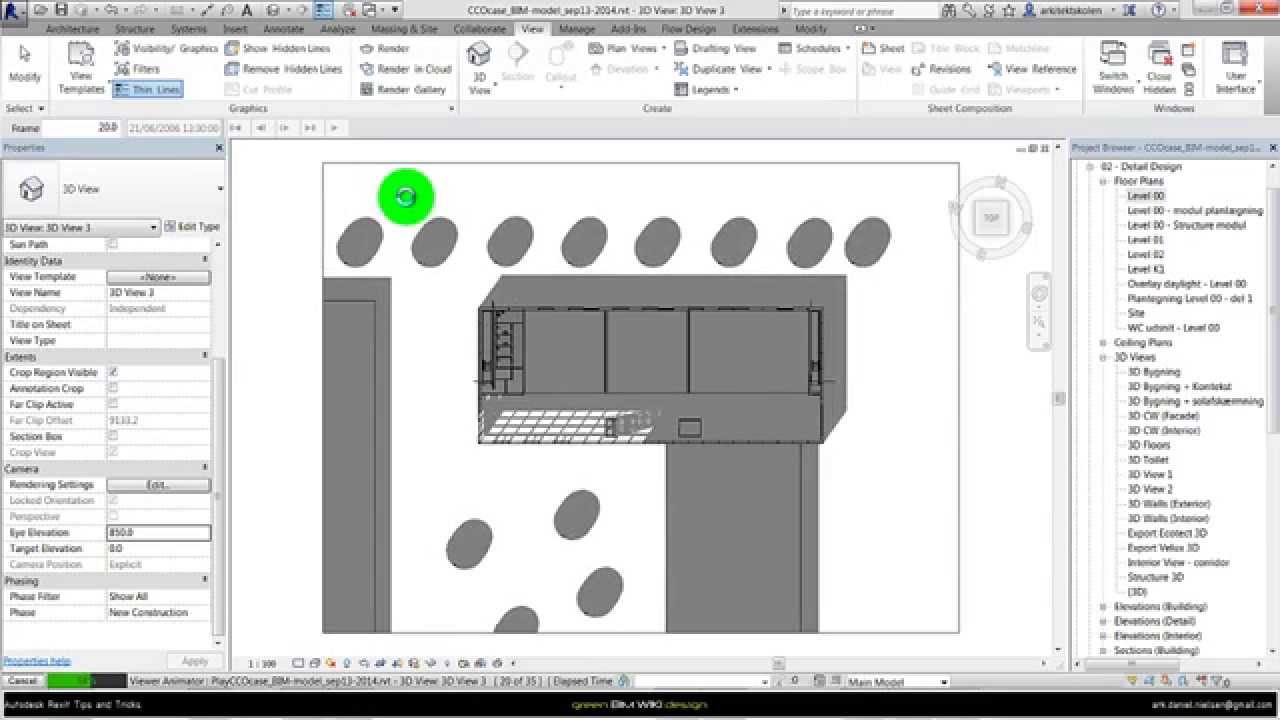Switch to Massing & Site tab

(x=404, y=29)
